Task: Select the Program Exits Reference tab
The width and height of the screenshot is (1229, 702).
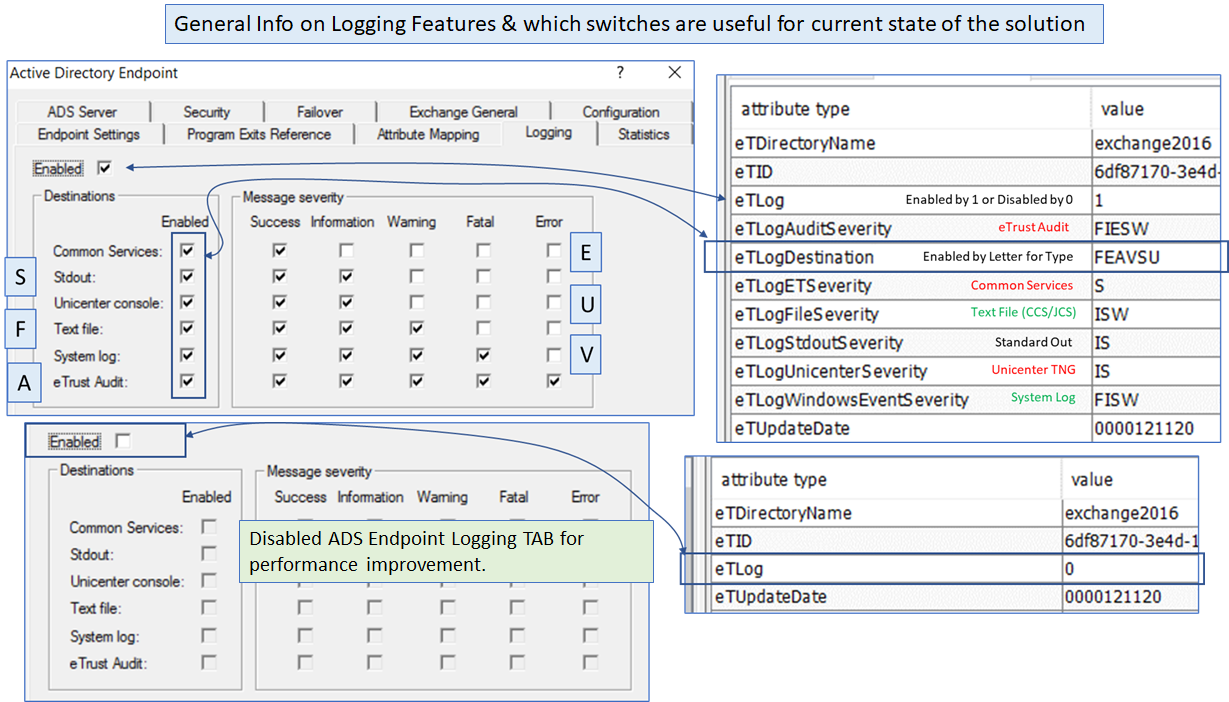Action: [x=258, y=134]
